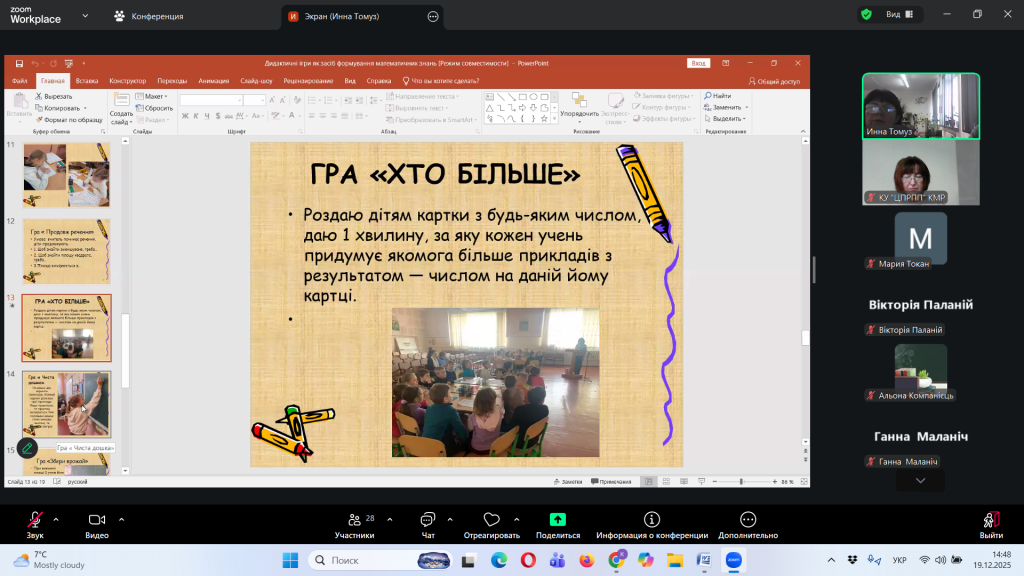The image size is (1024, 576).
Task: Open shared screen options ellipsis
Action: (x=432, y=17)
